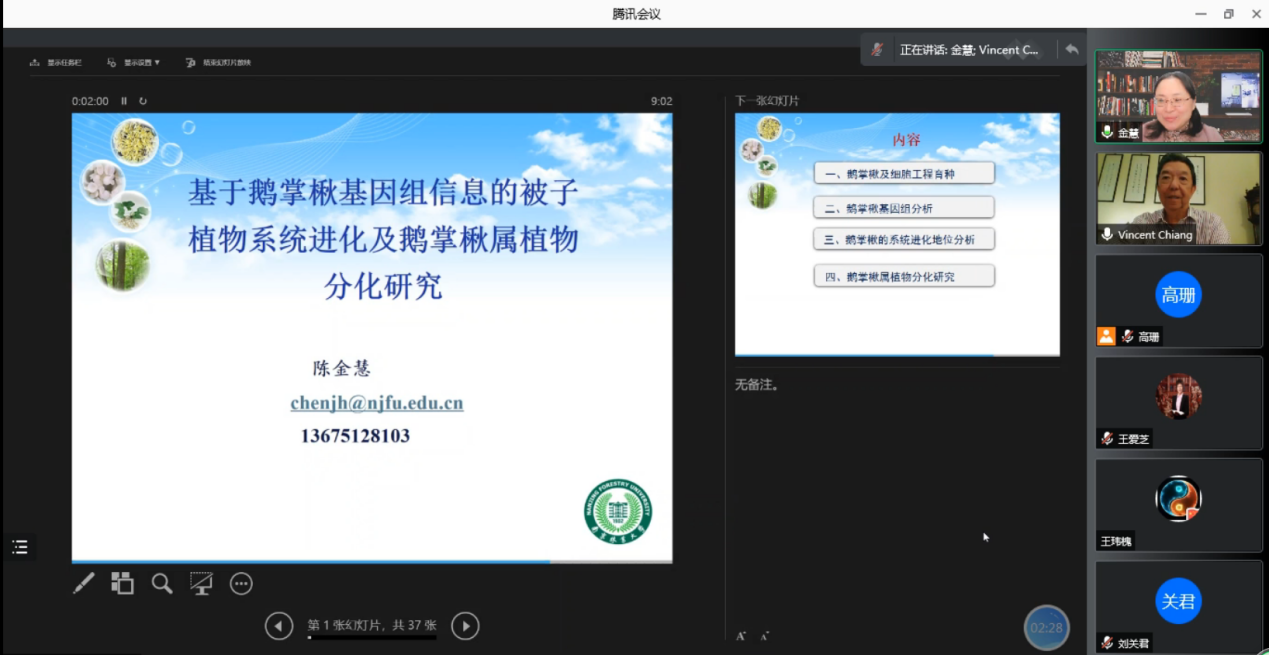1269x655 pixels.
Task: Toggle the muted microphone in the speaker bar
Action: click(878, 50)
